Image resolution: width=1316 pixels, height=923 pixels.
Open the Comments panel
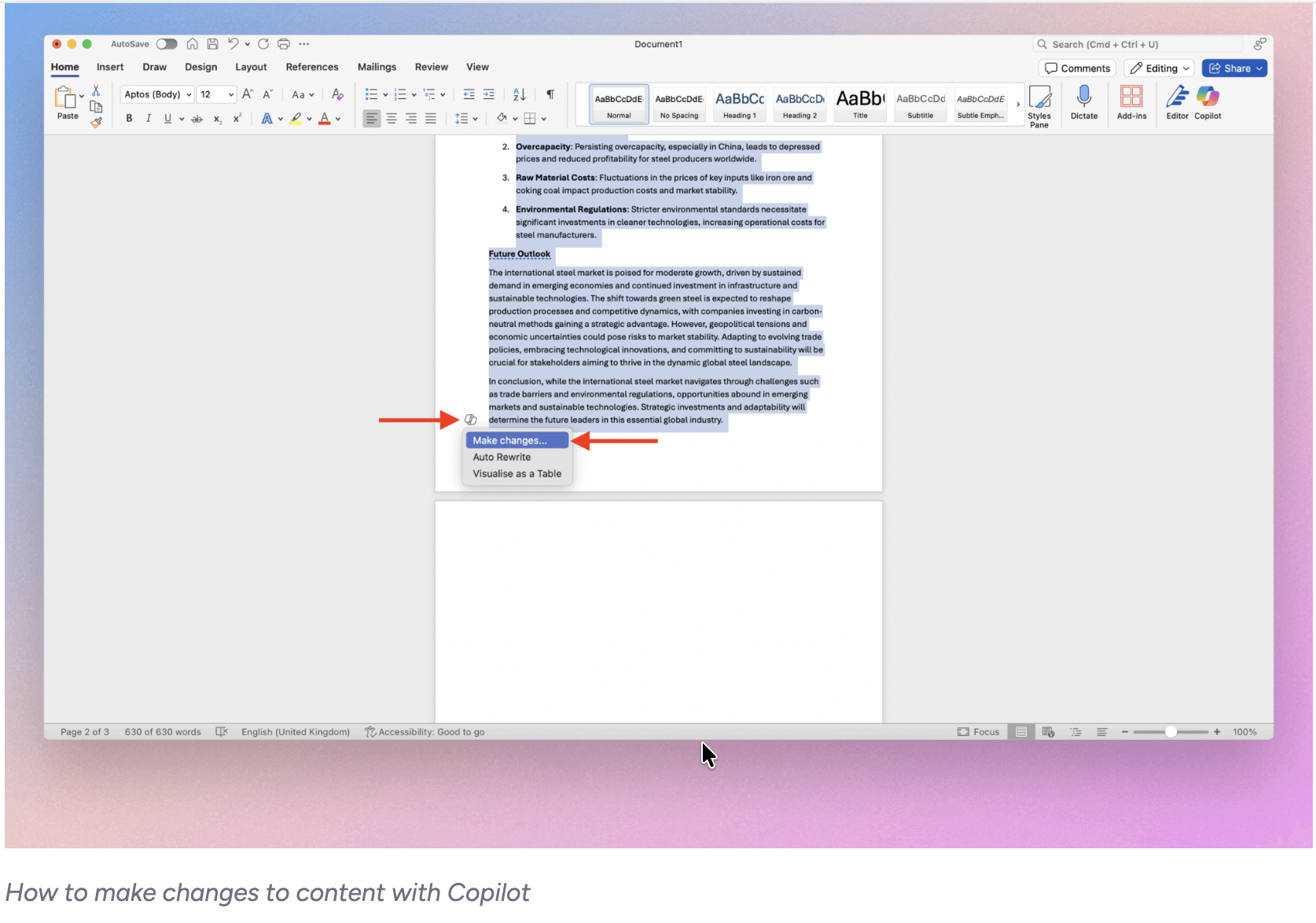pos(1076,68)
